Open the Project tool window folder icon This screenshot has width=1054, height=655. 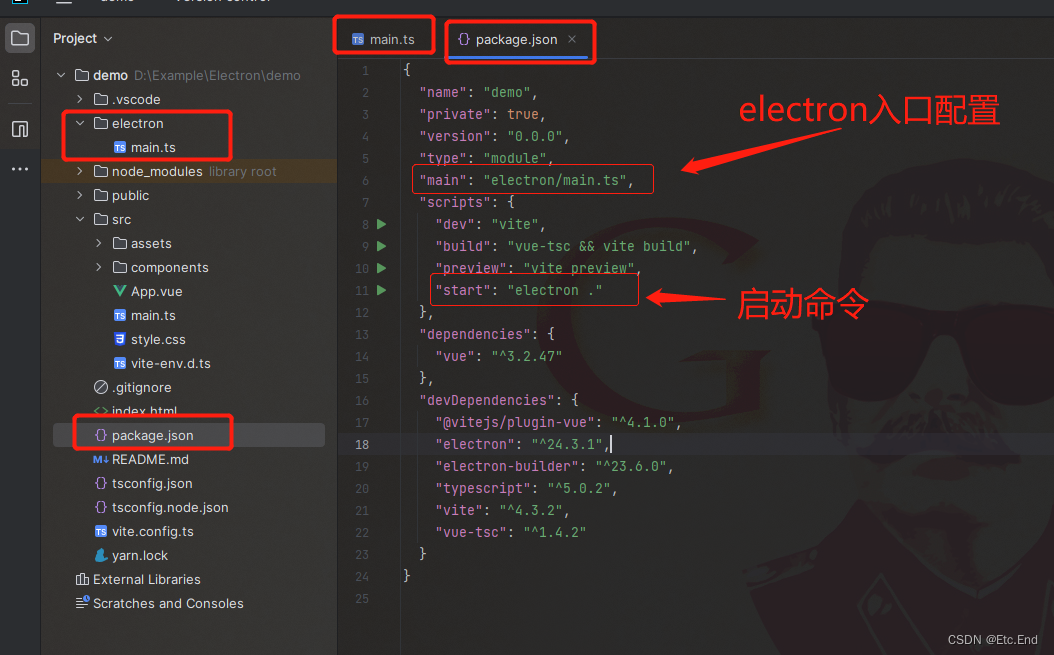coord(20,38)
